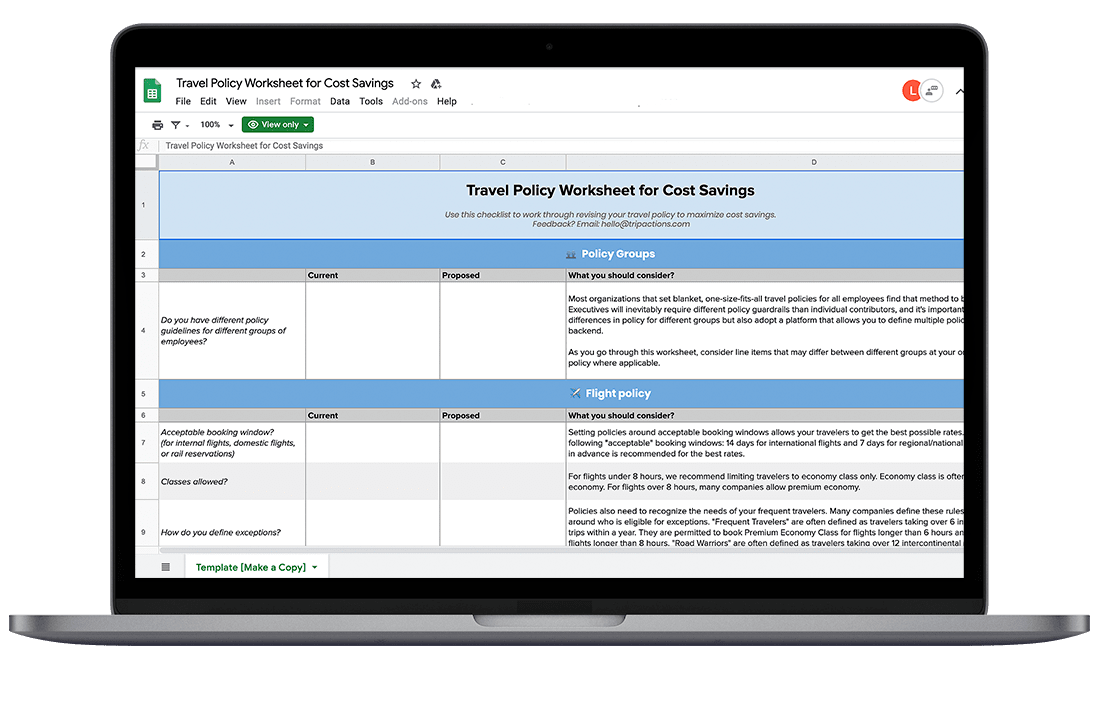Open the View only mode dropdown
The height and width of the screenshot is (722, 1100).
tap(278, 125)
